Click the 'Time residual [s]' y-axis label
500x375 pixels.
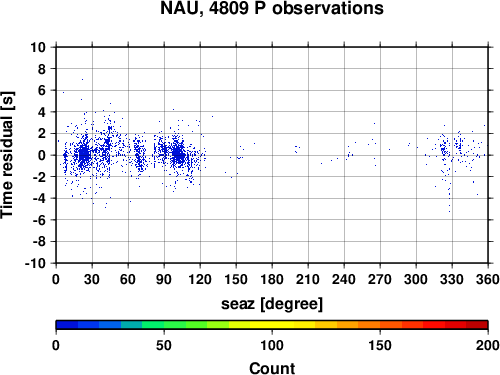click(7, 155)
